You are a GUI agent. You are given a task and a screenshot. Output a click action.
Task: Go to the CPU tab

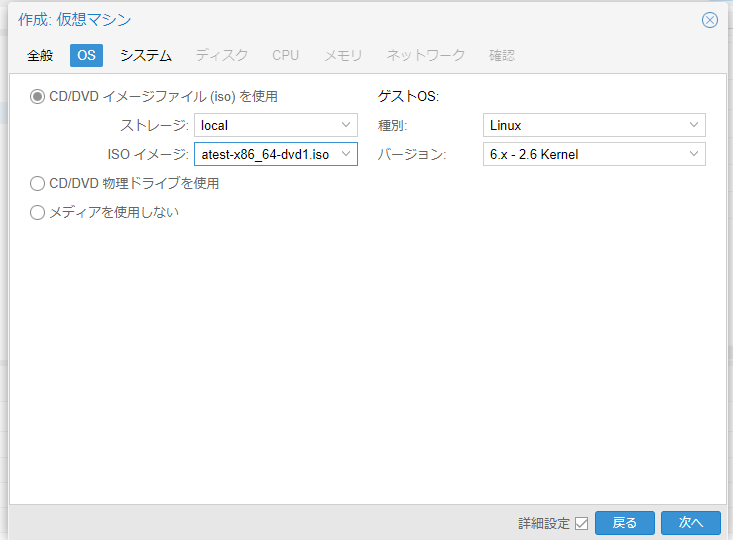coord(285,56)
